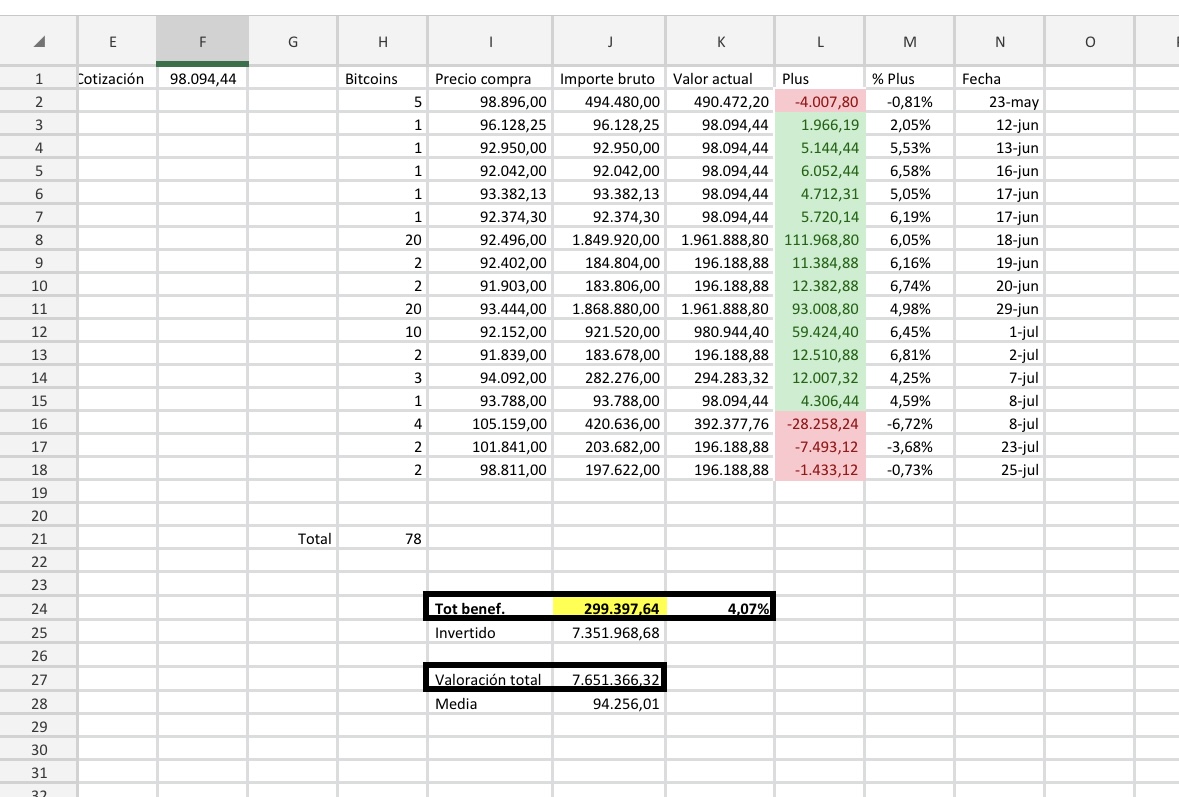Click the Valor actual header cell
Viewport: 1179px width, 797px height.
click(x=720, y=78)
